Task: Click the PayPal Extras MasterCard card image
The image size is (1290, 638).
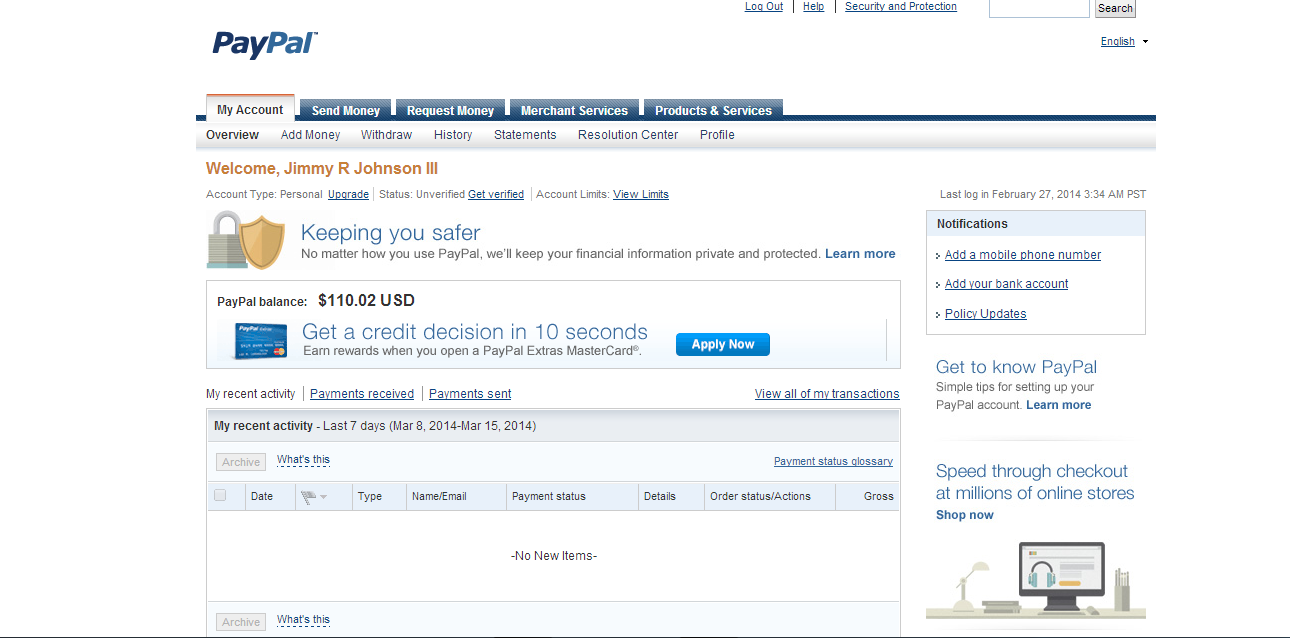Action: tap(261, 341)
